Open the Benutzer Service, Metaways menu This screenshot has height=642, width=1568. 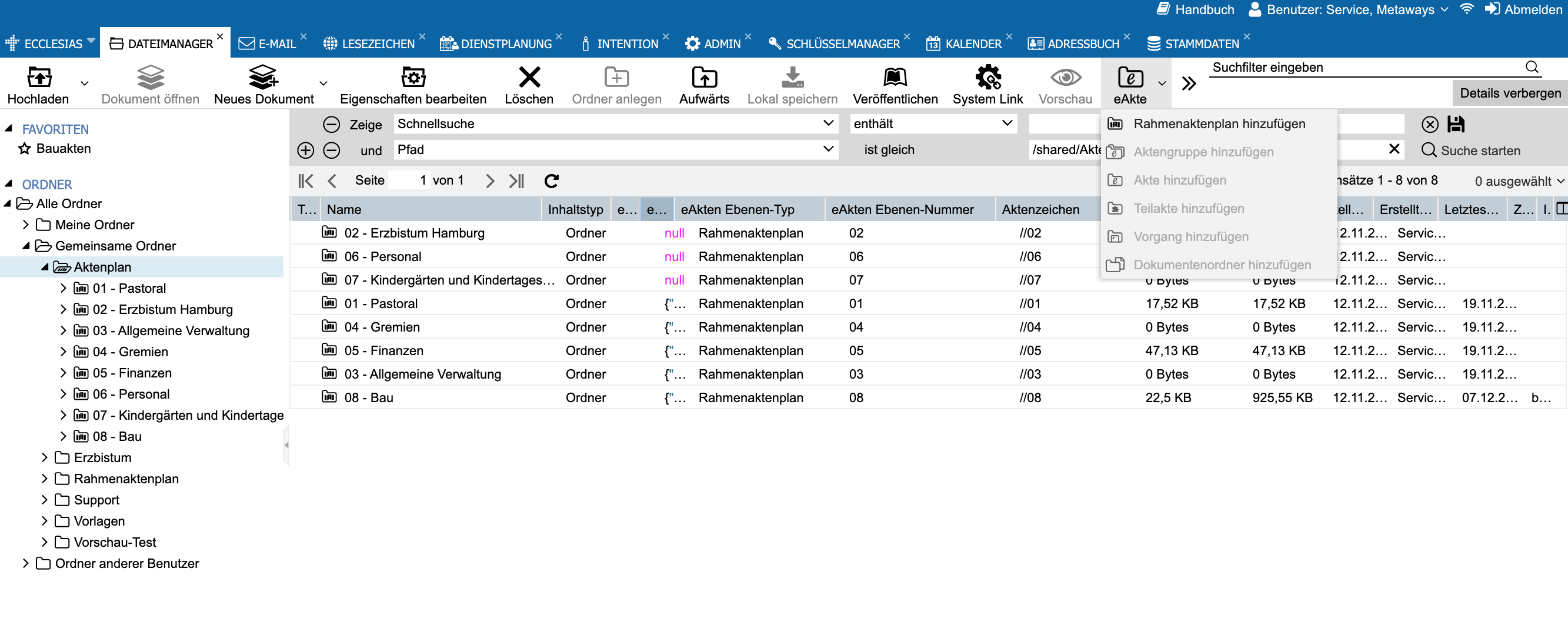(1347, 9)
